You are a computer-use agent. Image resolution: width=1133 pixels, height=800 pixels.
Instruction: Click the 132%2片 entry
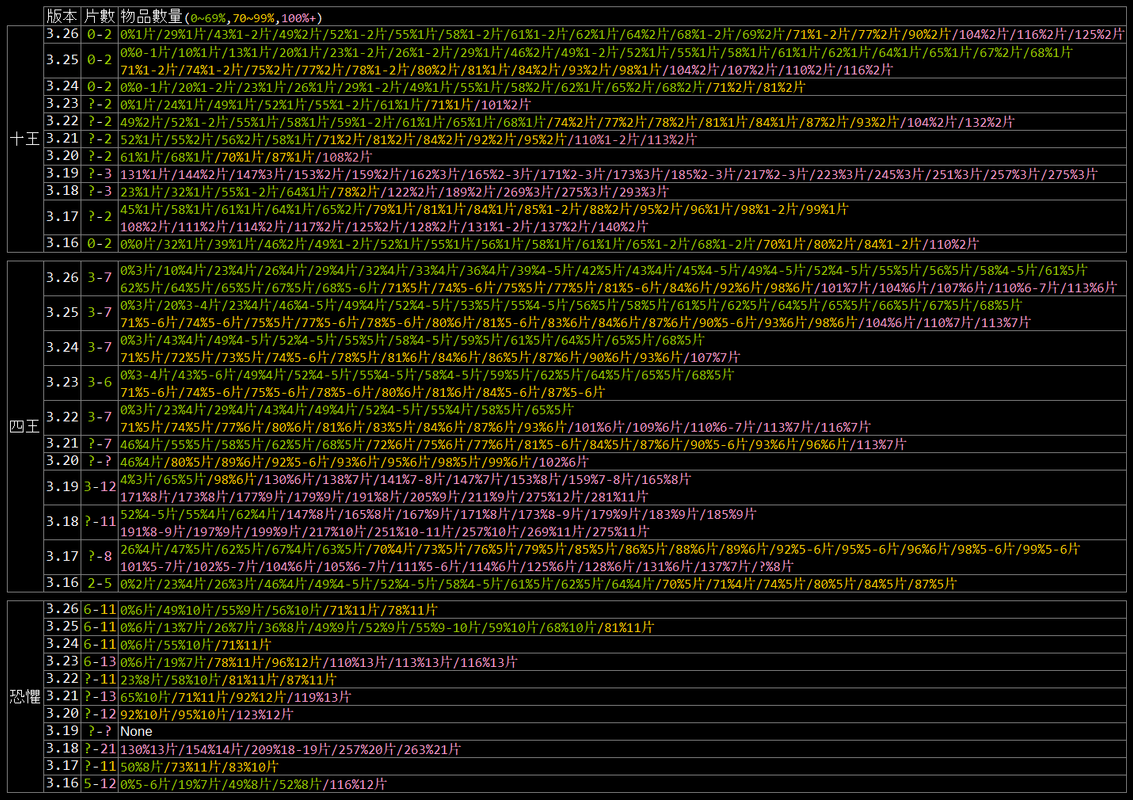tap(989, 122)
